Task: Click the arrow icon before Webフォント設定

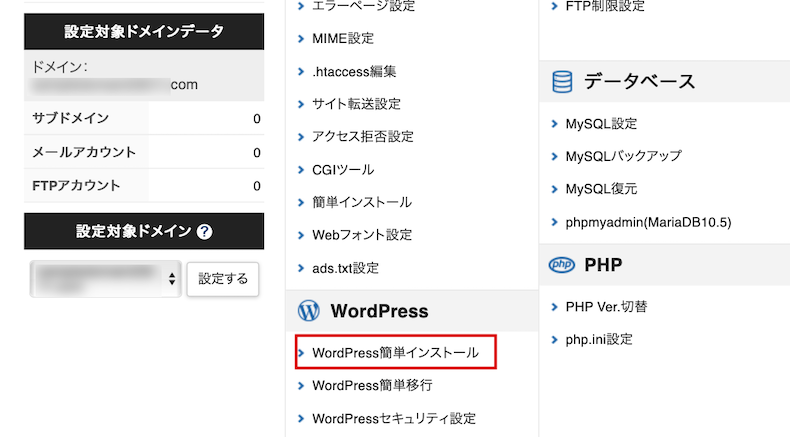Action: [x=301, y=235]
